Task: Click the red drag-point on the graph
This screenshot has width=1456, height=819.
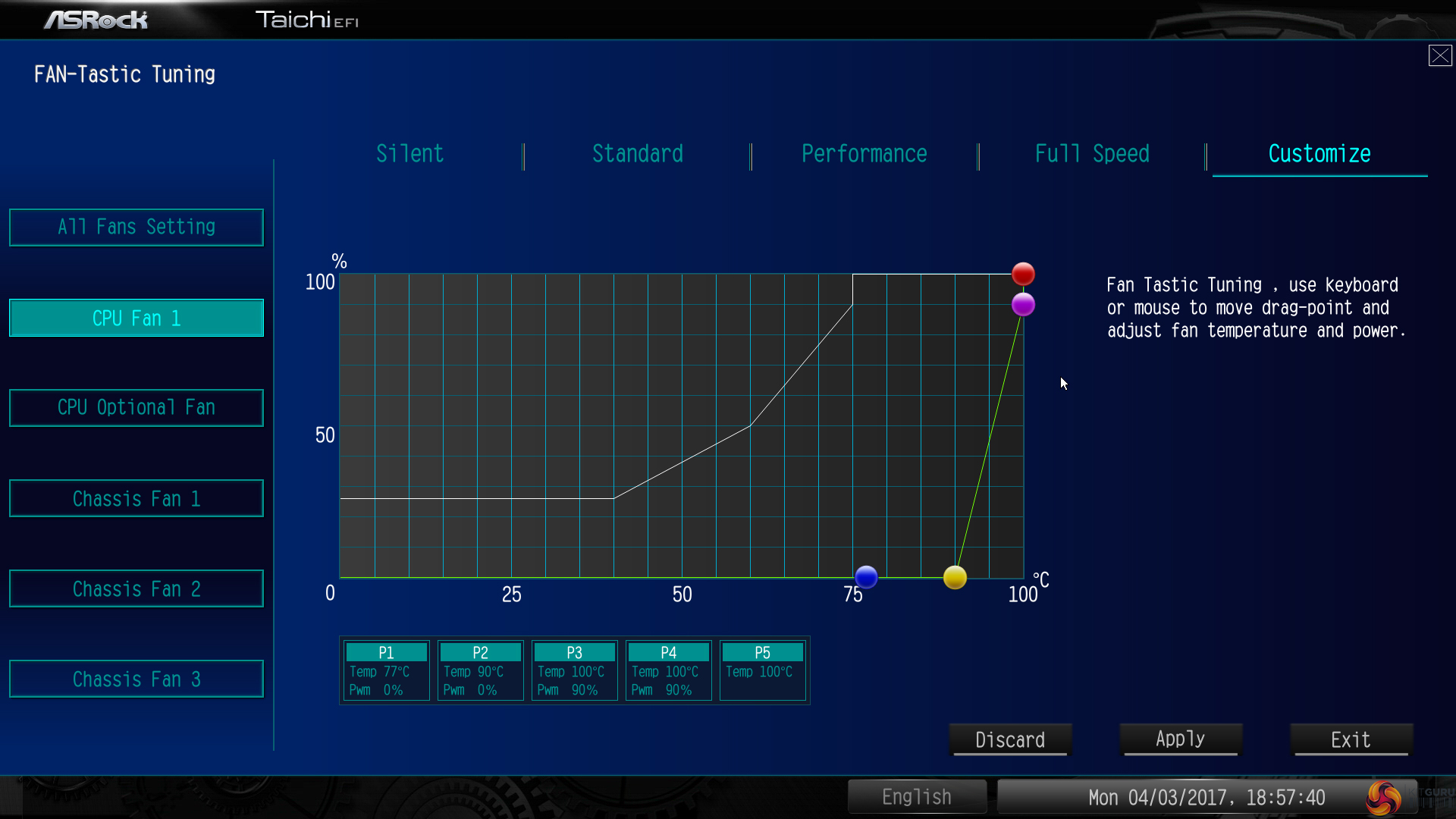Action: (x=1023, y=274)
